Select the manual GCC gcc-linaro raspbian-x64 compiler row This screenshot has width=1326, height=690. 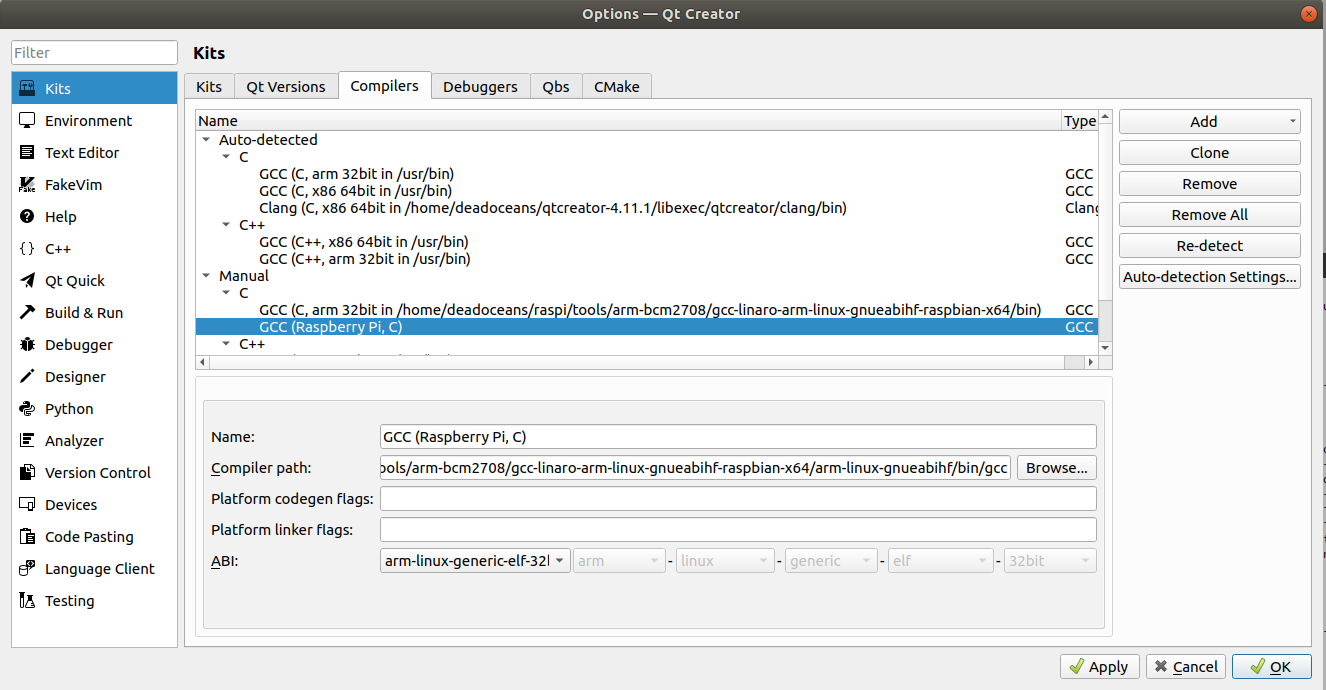pos(646,310)
